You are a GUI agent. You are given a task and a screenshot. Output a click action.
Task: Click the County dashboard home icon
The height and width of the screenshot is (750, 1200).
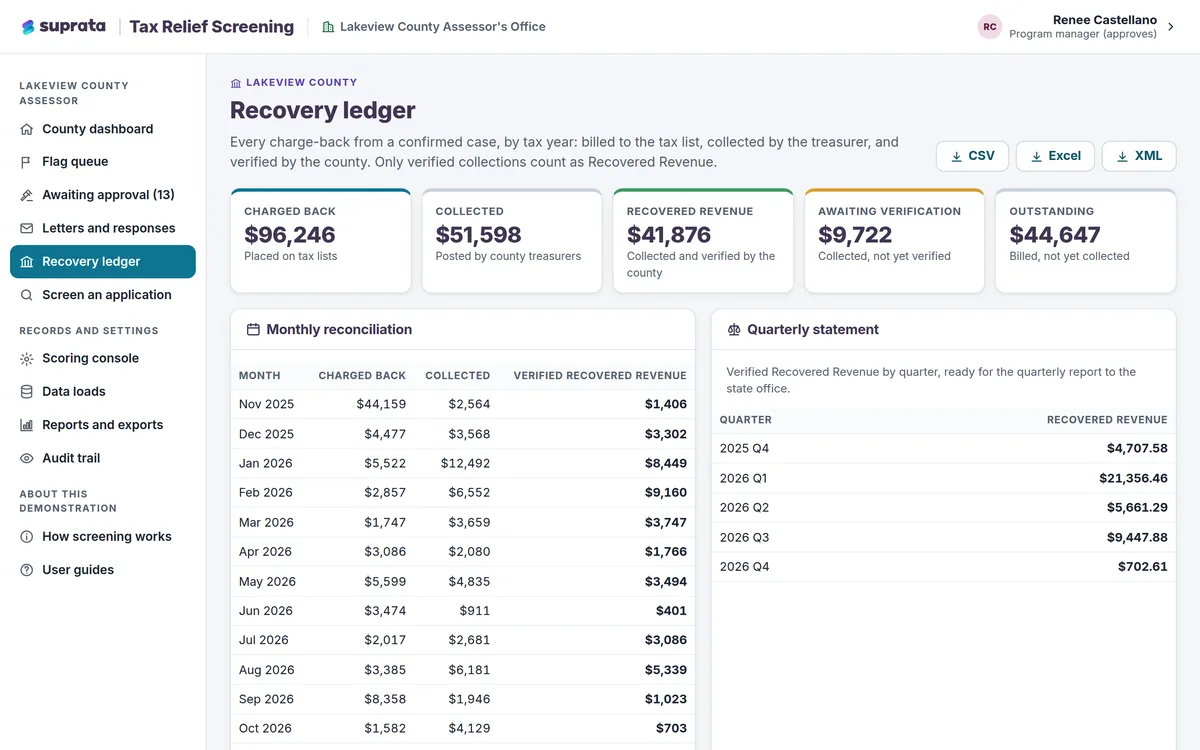pyautogui.click(x=27, y=129)
